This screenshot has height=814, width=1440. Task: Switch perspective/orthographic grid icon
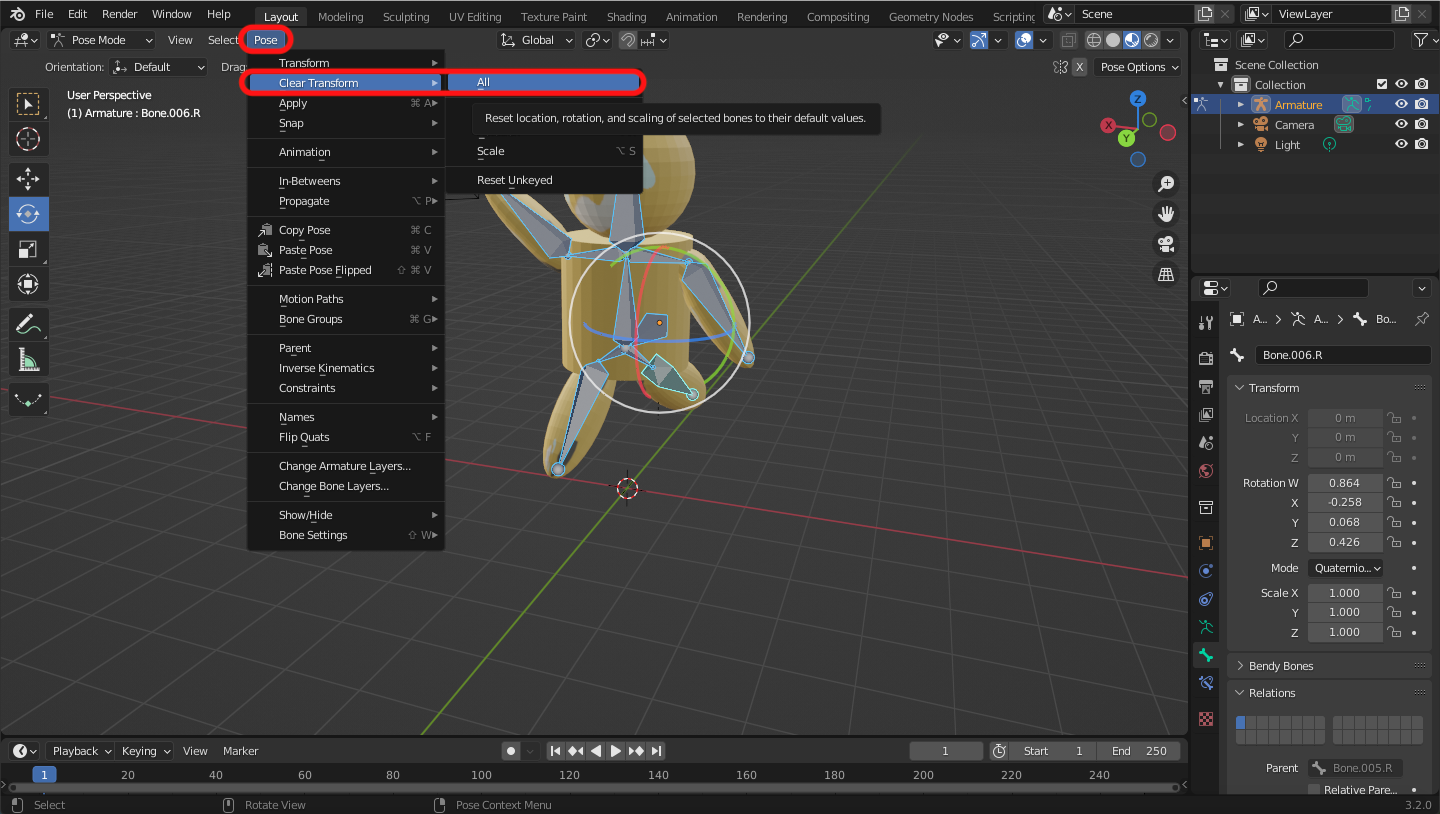pos(1166,274)
